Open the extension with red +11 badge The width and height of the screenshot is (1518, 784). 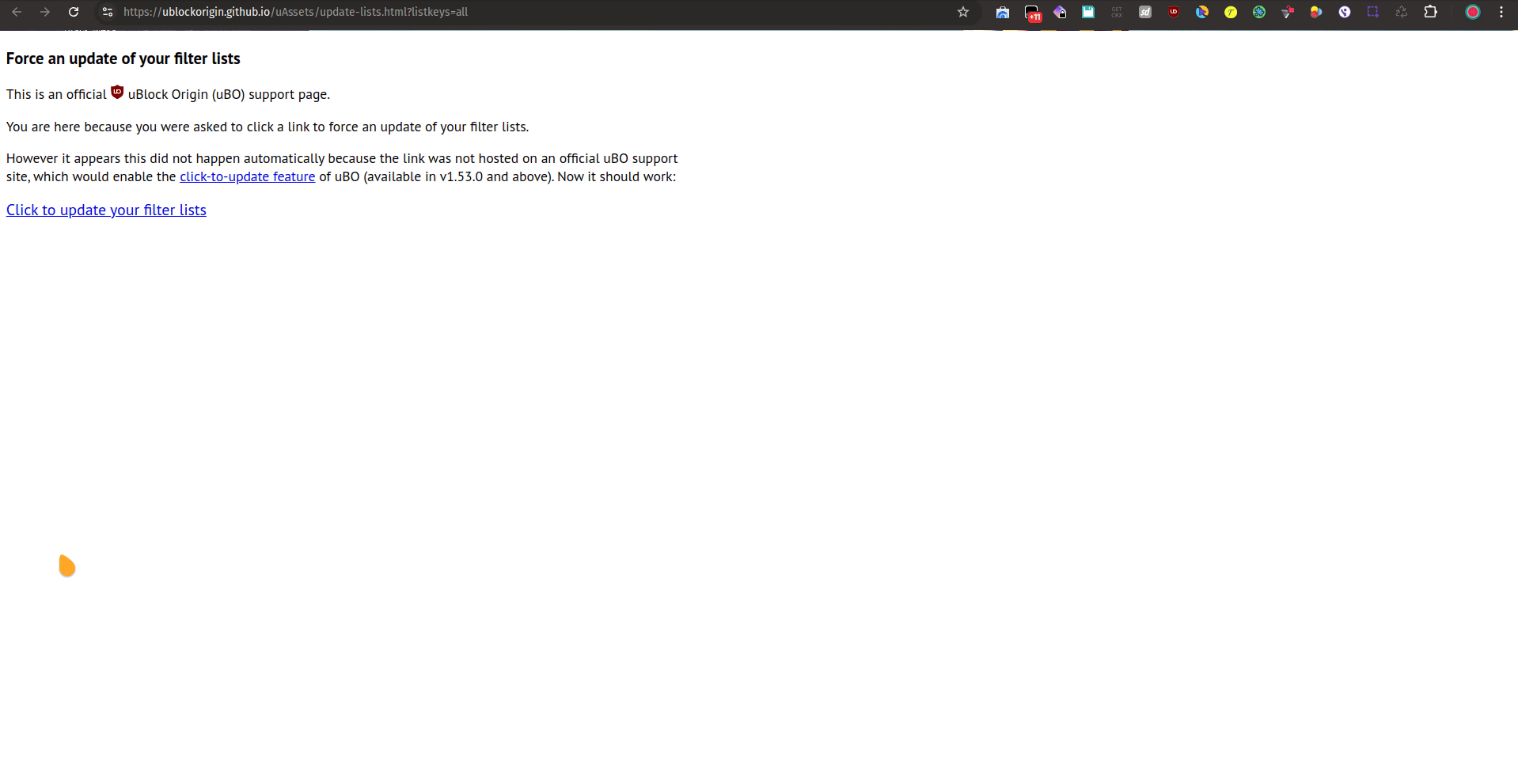[x=1032, y=13]
